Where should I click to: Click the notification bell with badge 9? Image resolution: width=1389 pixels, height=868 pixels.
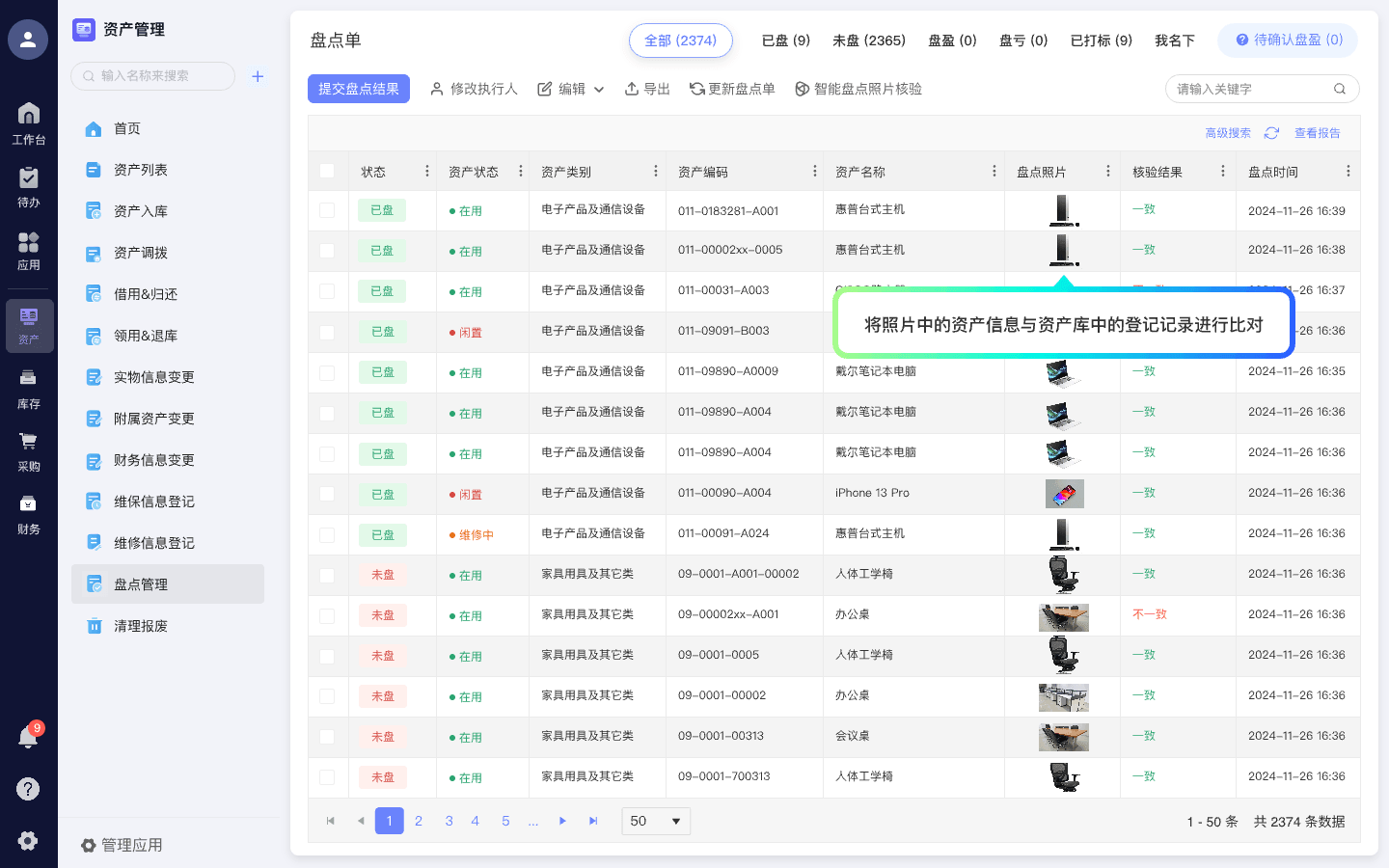[x=29, y=736]
